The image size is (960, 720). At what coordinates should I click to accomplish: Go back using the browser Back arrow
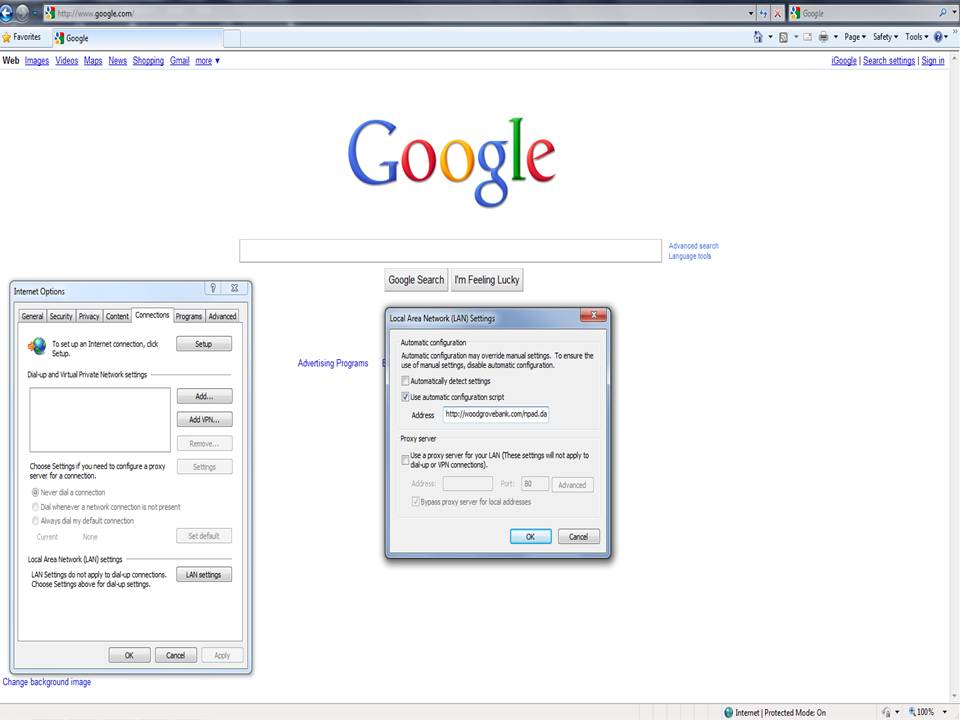[6, 13]
